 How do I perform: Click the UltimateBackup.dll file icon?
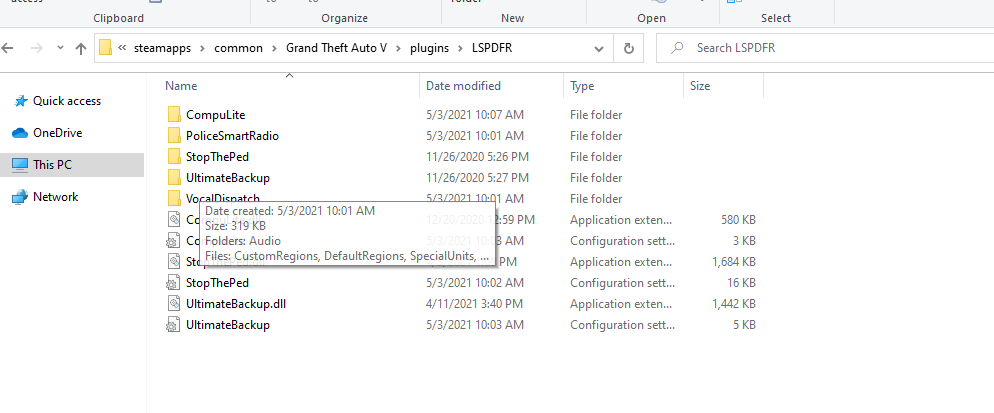pos(174,304)
